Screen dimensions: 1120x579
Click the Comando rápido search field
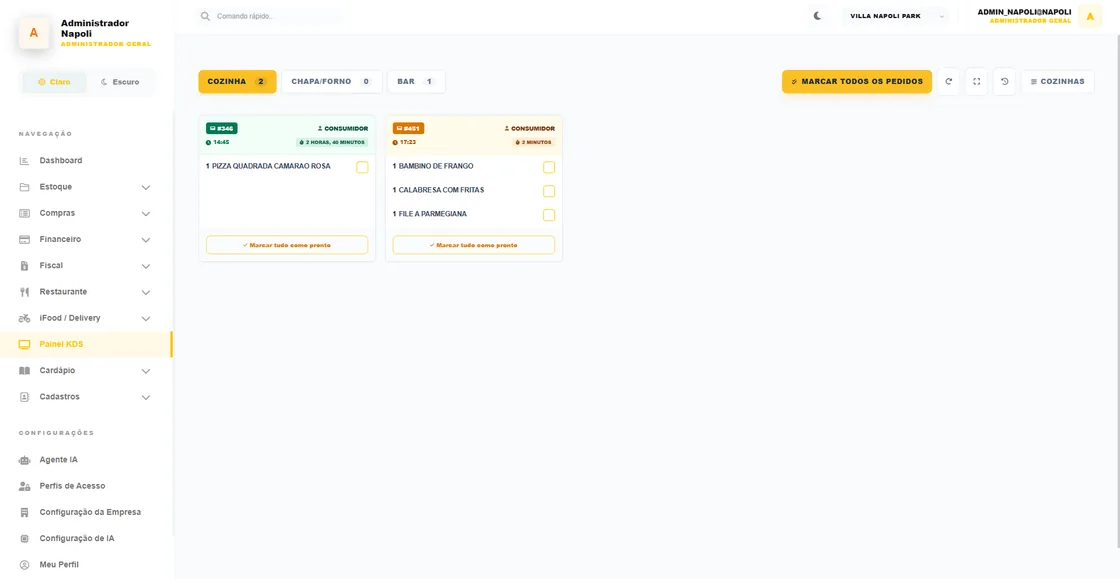tap(270, 16)
